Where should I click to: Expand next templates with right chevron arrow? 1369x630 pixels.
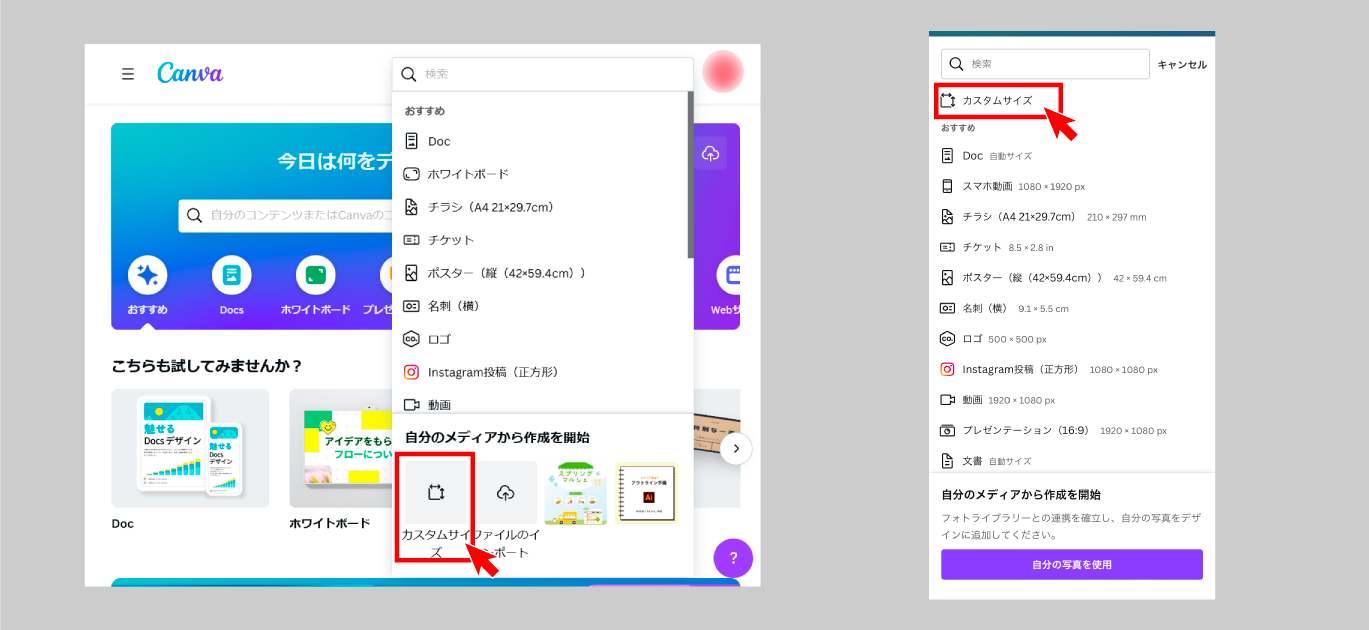[x=736, y=449]
